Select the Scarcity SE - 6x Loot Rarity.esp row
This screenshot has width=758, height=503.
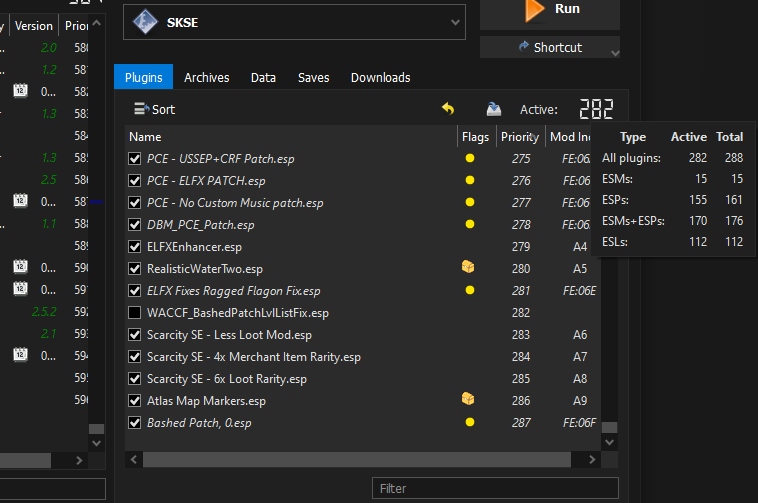(x=363, y=379)
